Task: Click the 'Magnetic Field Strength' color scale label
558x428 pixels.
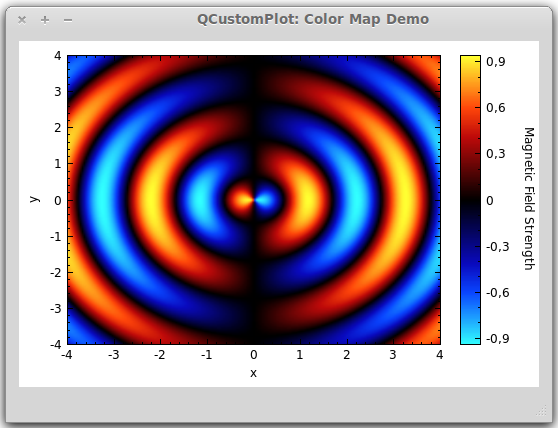Action: [529, 199]
